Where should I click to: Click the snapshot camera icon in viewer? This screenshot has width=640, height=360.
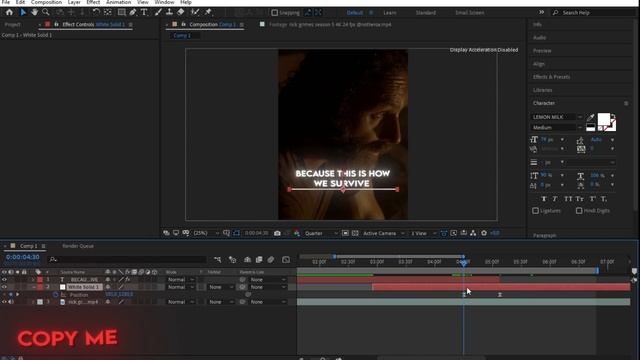coord(278,233)
